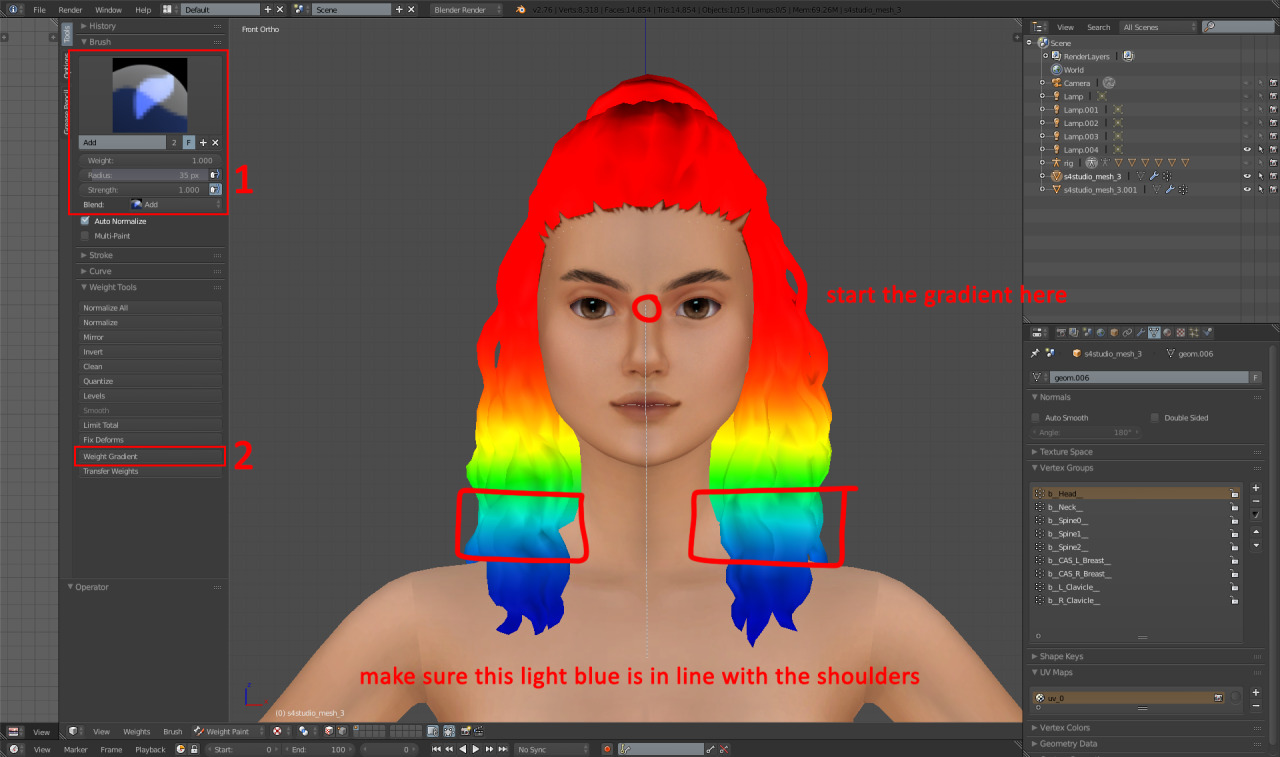Image resolution: width=1280 pixels, height=757 pixels.
Task: Play animation in reverse
Action: pyautogui.click(x=463, y=749)
